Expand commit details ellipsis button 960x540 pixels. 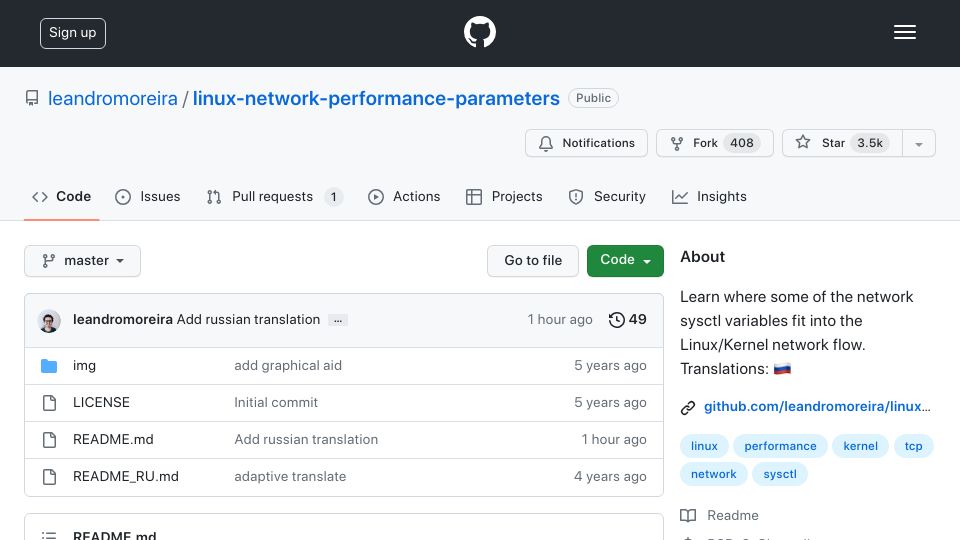338,320
